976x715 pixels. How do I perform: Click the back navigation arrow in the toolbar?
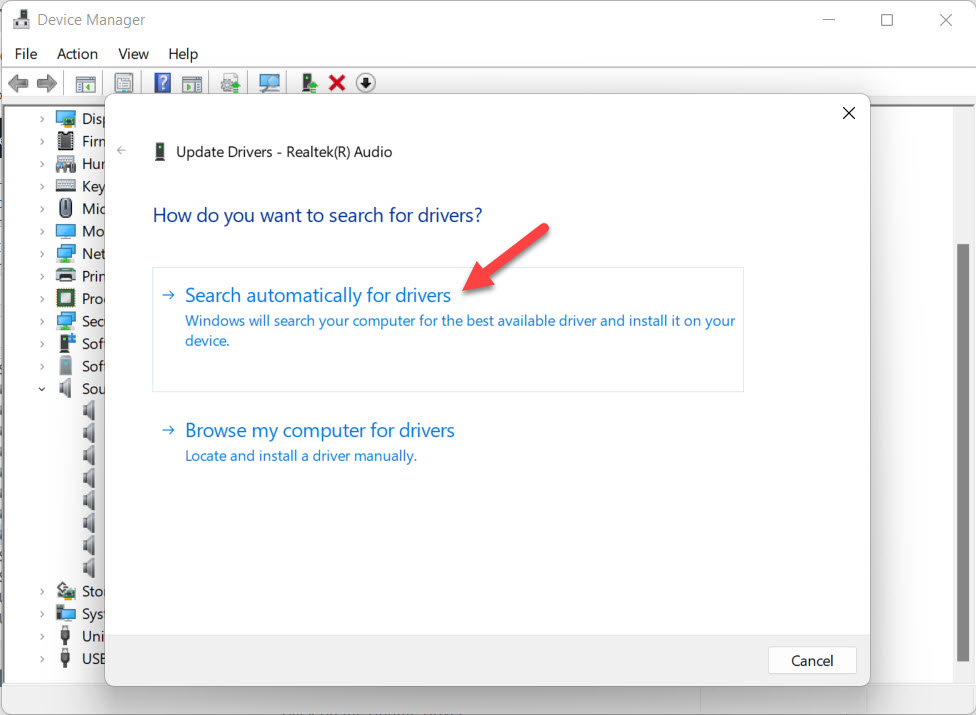(18, 82)
